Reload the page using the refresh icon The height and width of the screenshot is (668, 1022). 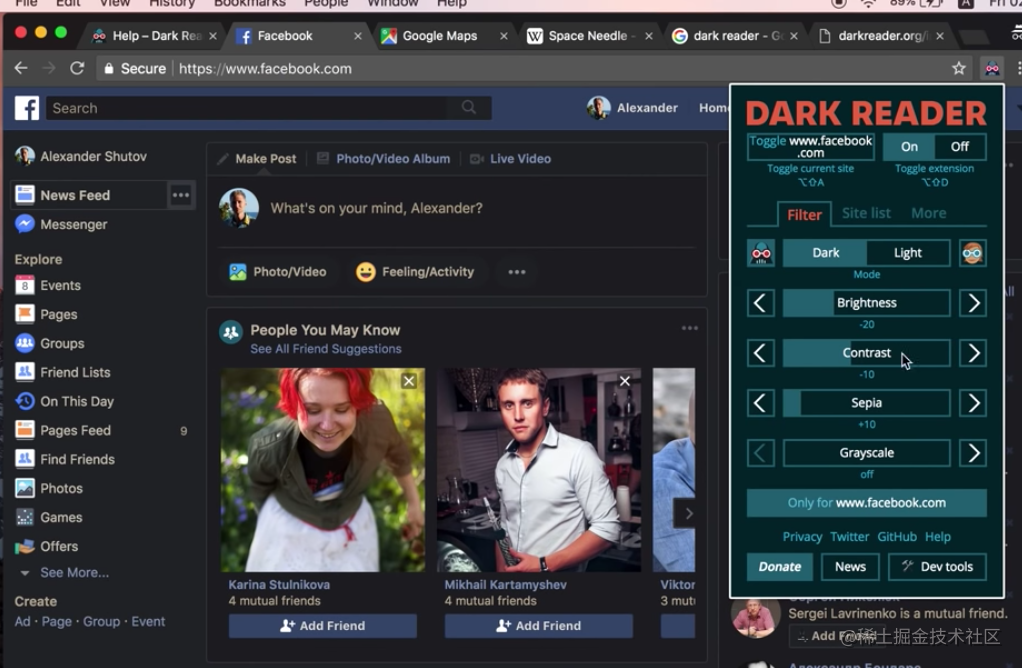(77, 68)
